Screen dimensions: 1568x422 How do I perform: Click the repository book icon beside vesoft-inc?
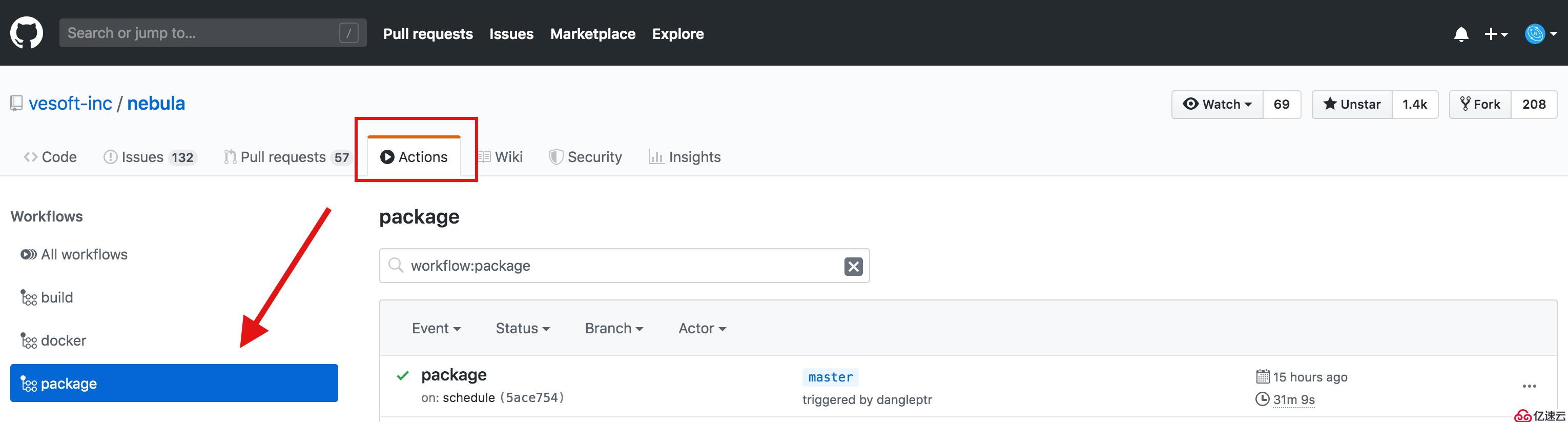coord(16,104)
